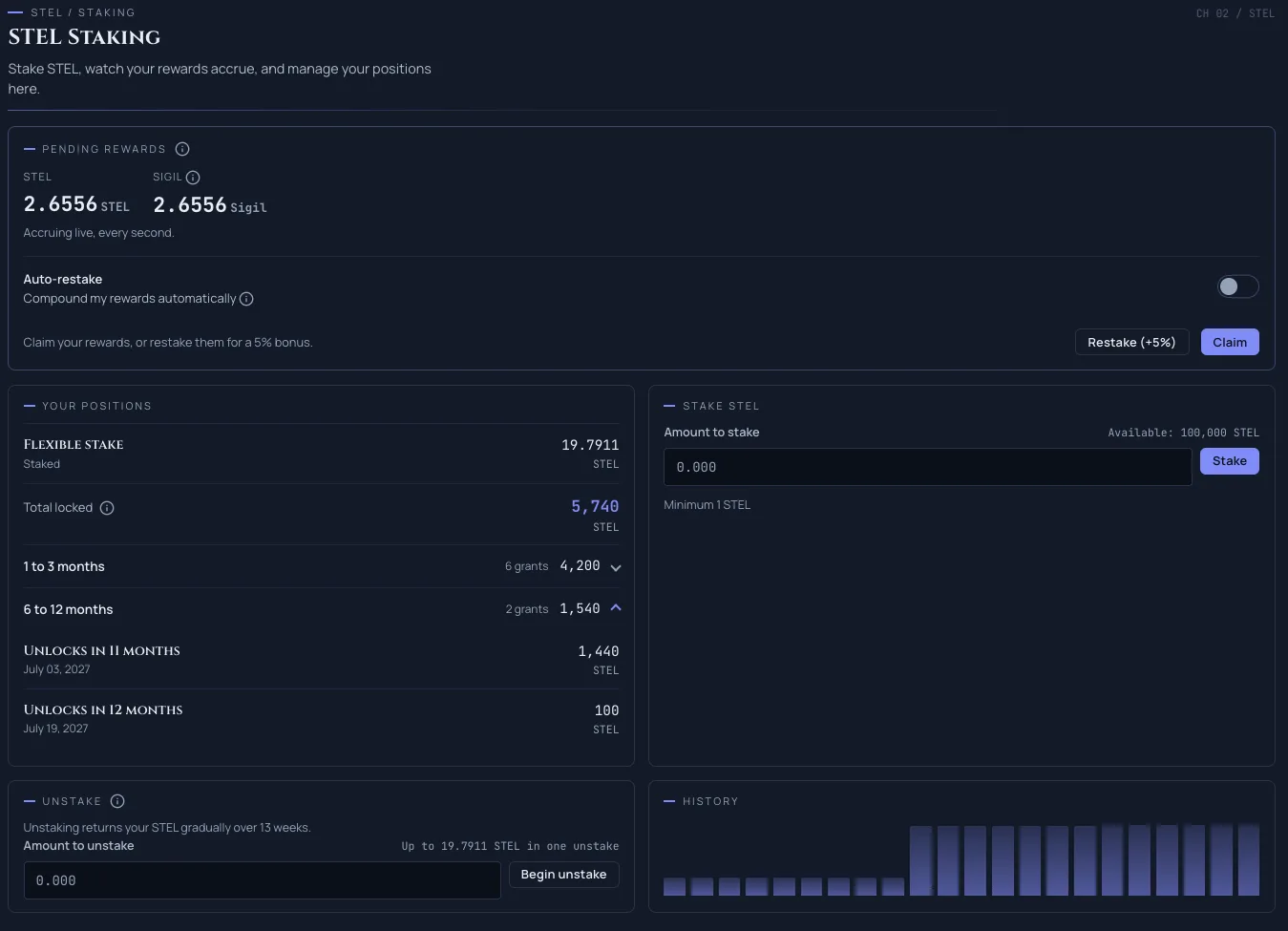Click 'Available: 100,000 STEL' text
This screenshot has height=931, width=1288.
click(1183, 433)
